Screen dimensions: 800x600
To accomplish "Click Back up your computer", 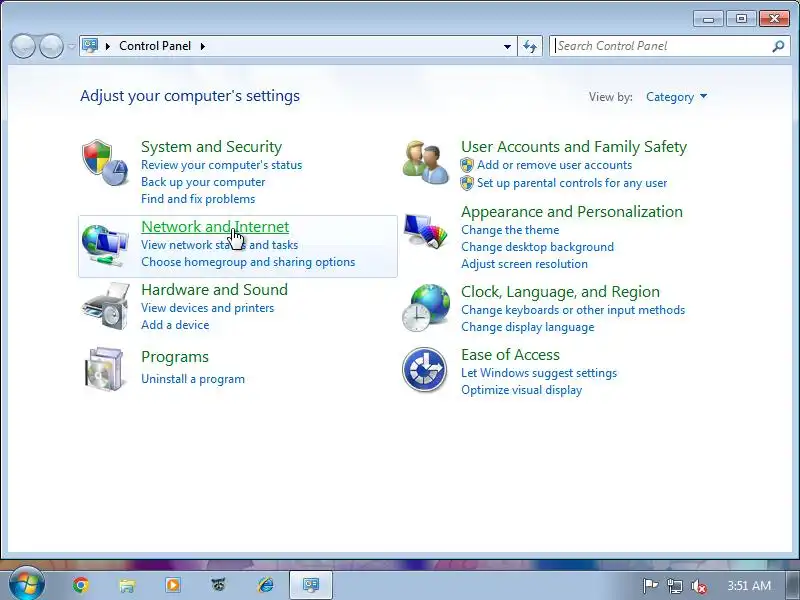I will (203, 182).
